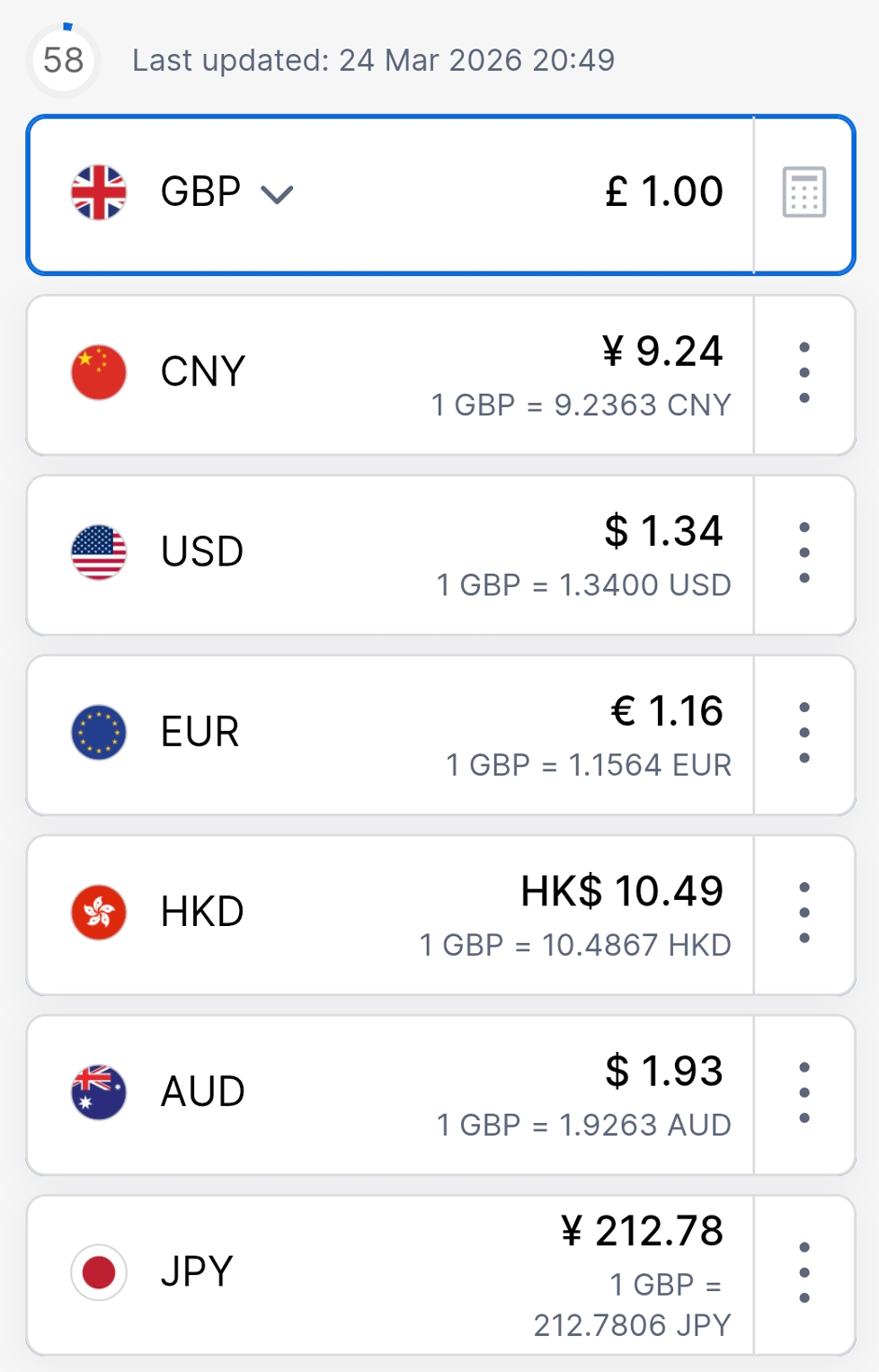Click the United Kingdom flag icon
This screenshot has height=1372, width=879.
[99, 192]
